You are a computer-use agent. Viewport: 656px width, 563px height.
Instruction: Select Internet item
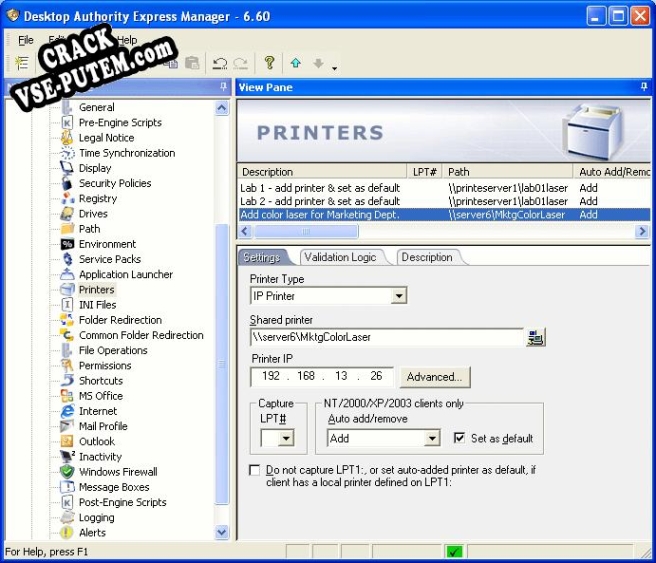(x=98, y=411)
